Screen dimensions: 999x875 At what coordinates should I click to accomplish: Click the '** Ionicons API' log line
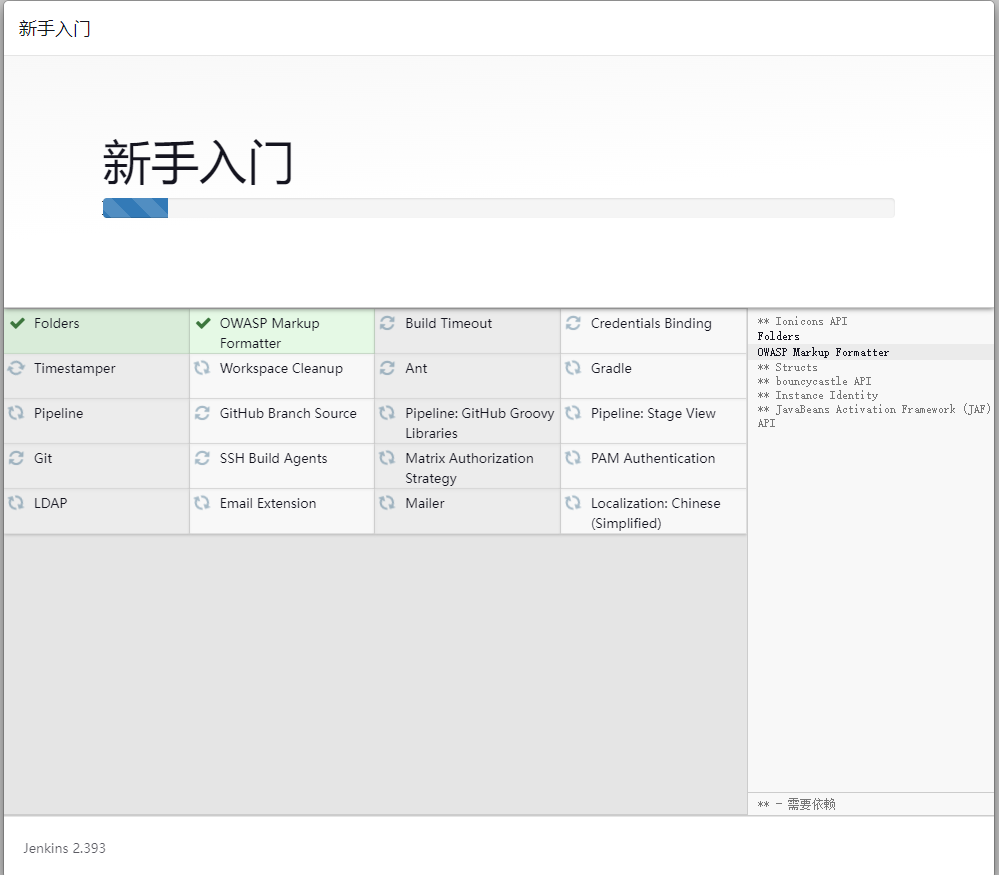[x=802, y=321]
